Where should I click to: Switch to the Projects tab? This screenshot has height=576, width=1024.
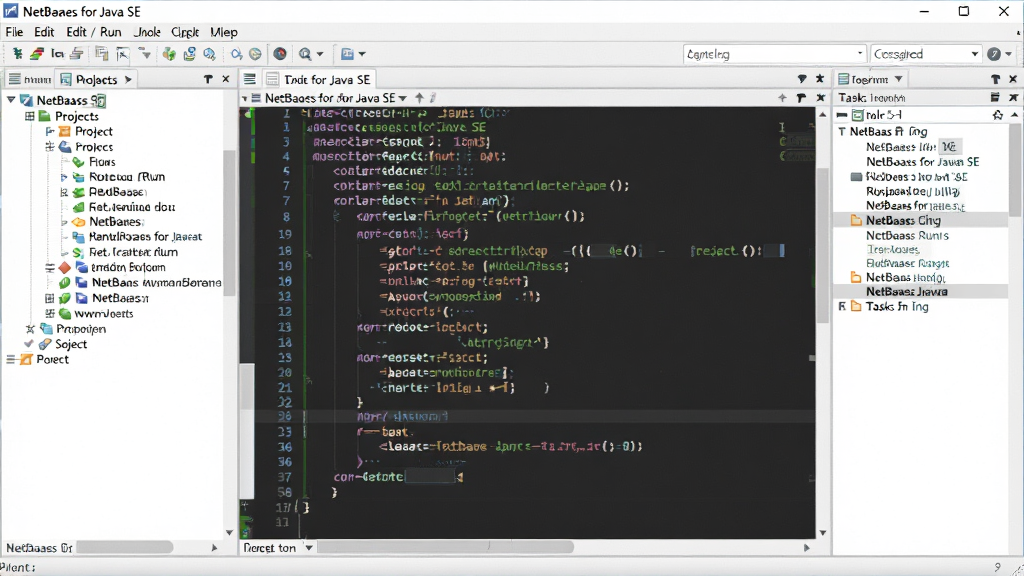pyautogui.click(x=95, y=79)
